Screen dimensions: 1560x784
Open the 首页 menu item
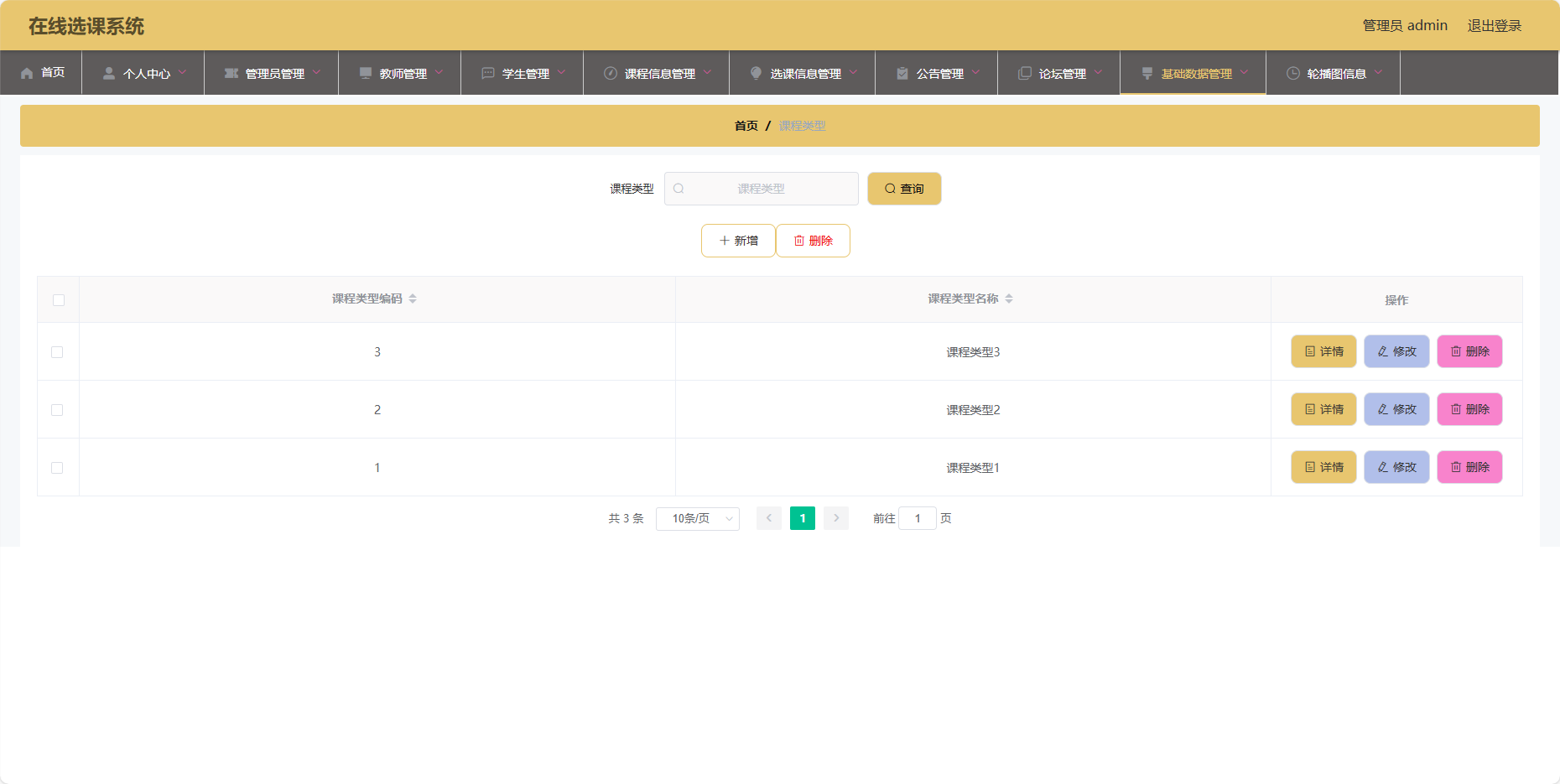pyautogui.click(x=41, y=73)
